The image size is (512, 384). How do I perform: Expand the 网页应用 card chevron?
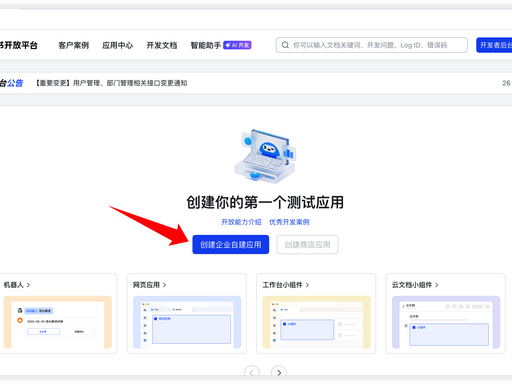[x=164, y=285]
